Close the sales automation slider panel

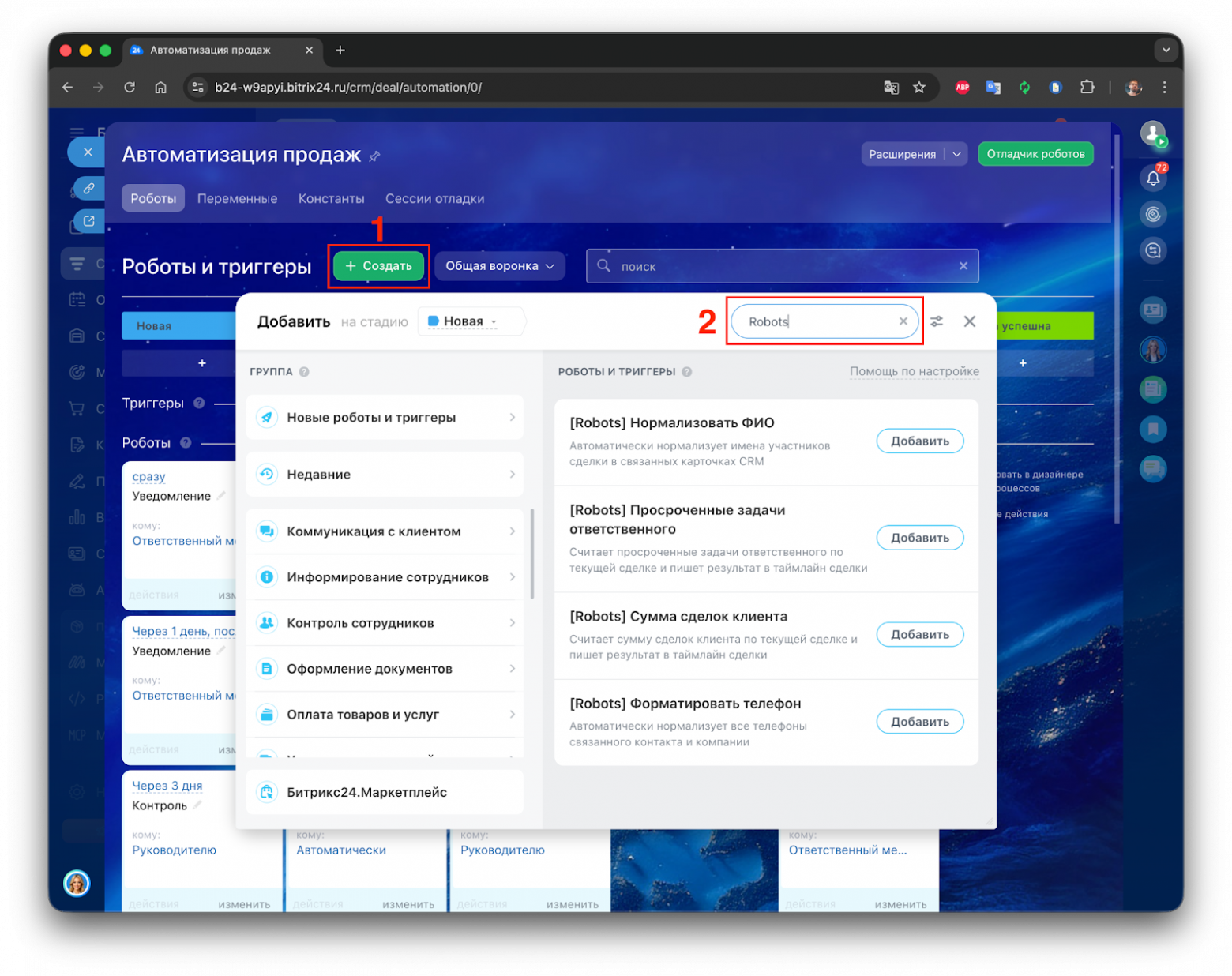[x=88, y=152]
